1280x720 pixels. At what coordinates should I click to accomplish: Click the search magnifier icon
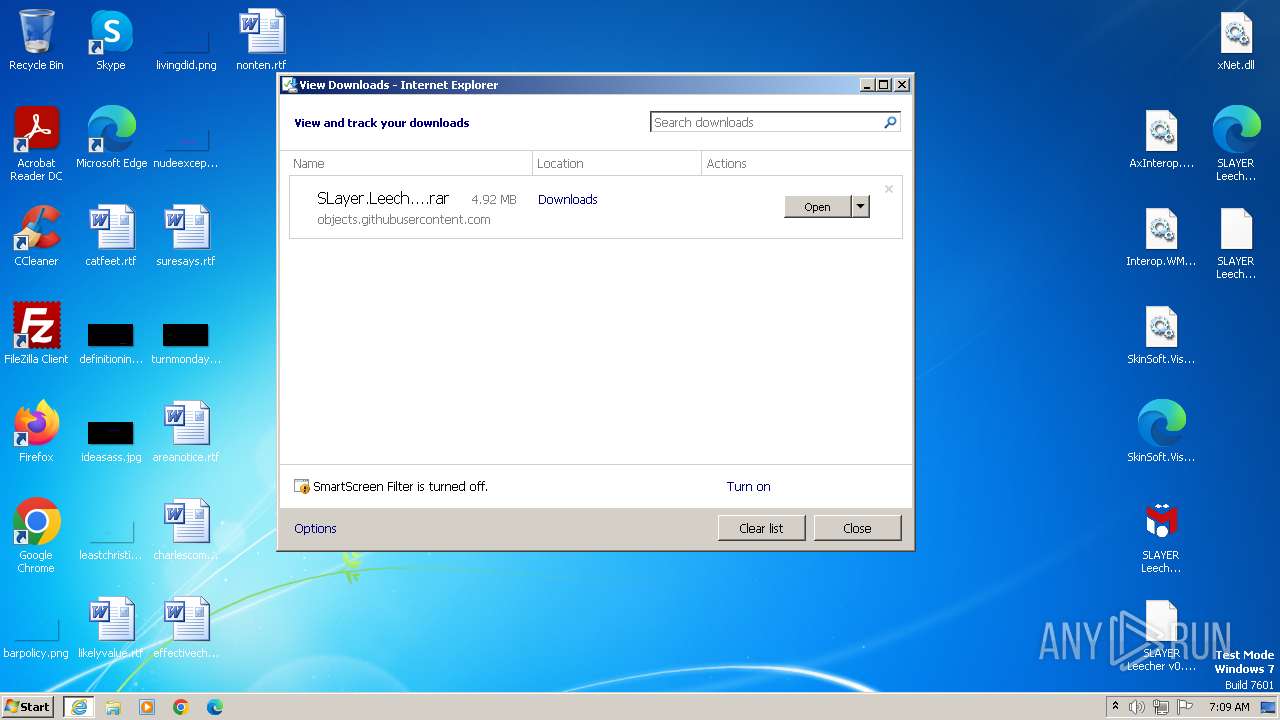(890, 122)
